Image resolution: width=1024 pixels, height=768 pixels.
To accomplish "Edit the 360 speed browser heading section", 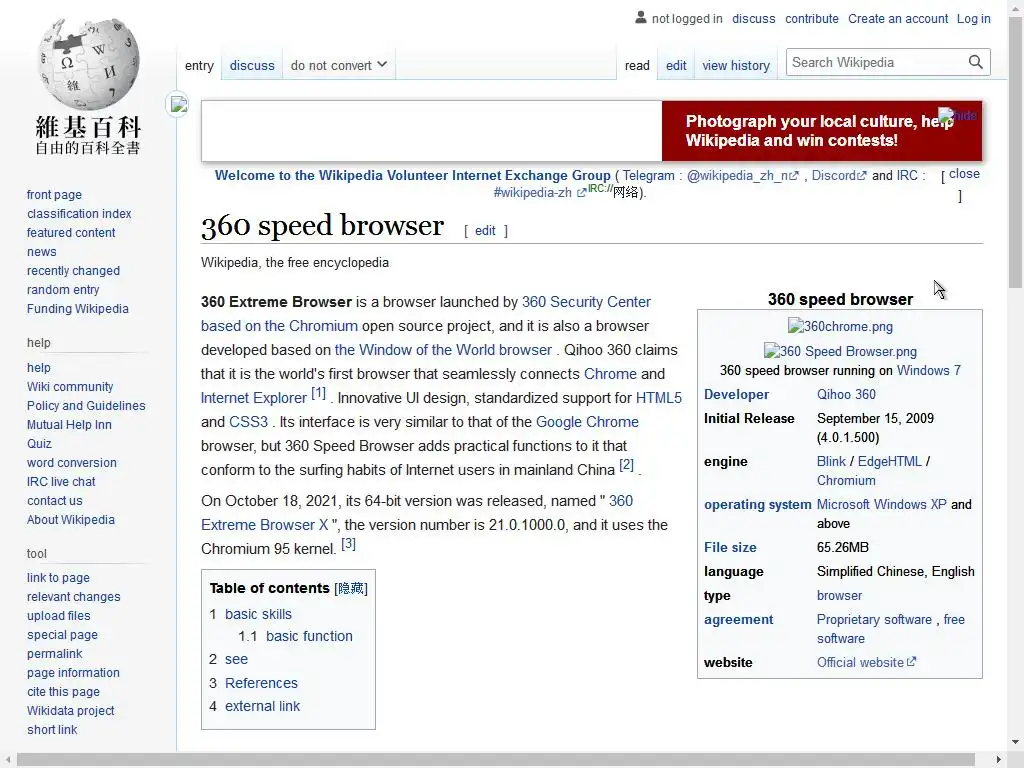I will 485,231.
